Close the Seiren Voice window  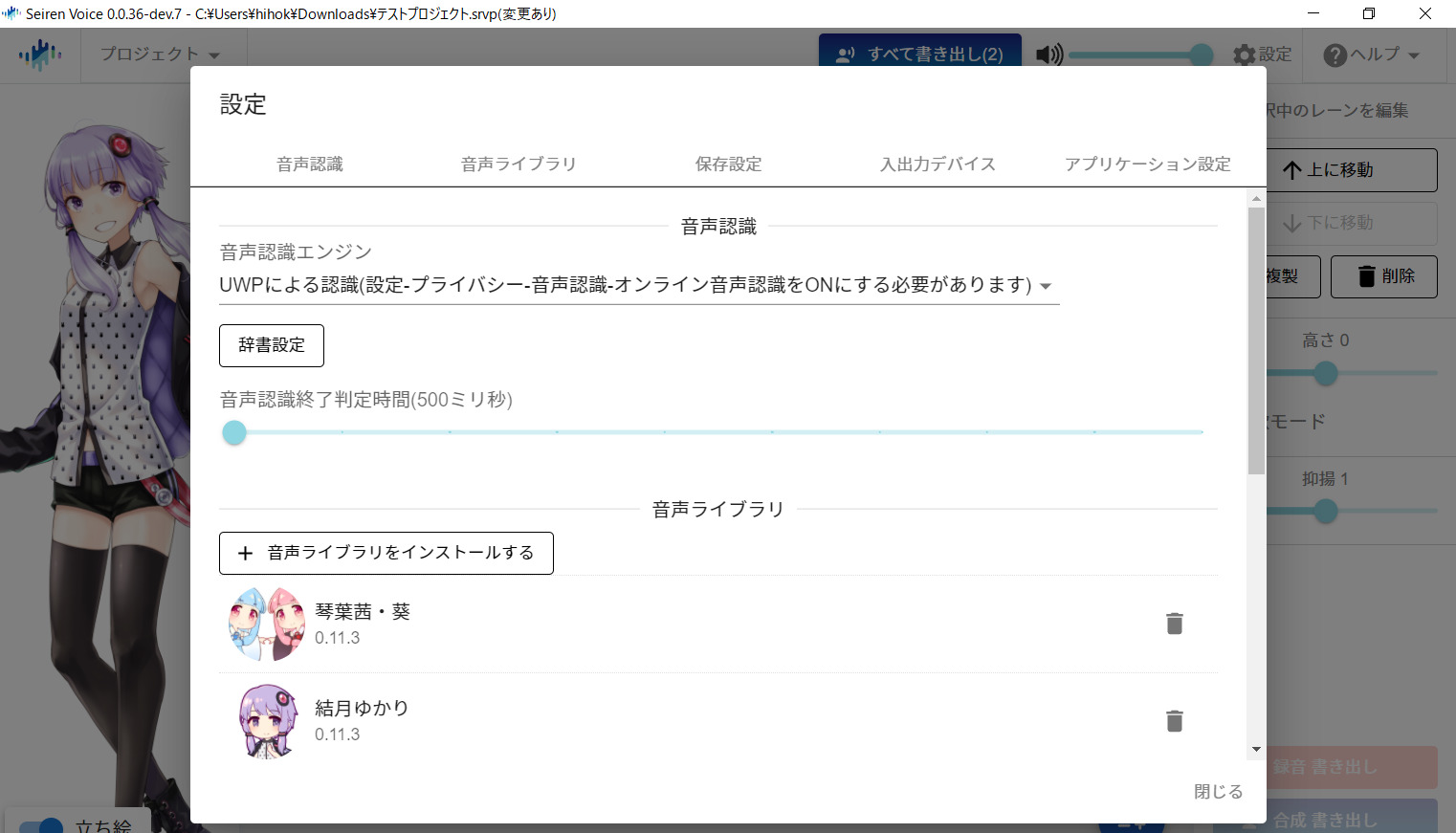(1425, 13)
